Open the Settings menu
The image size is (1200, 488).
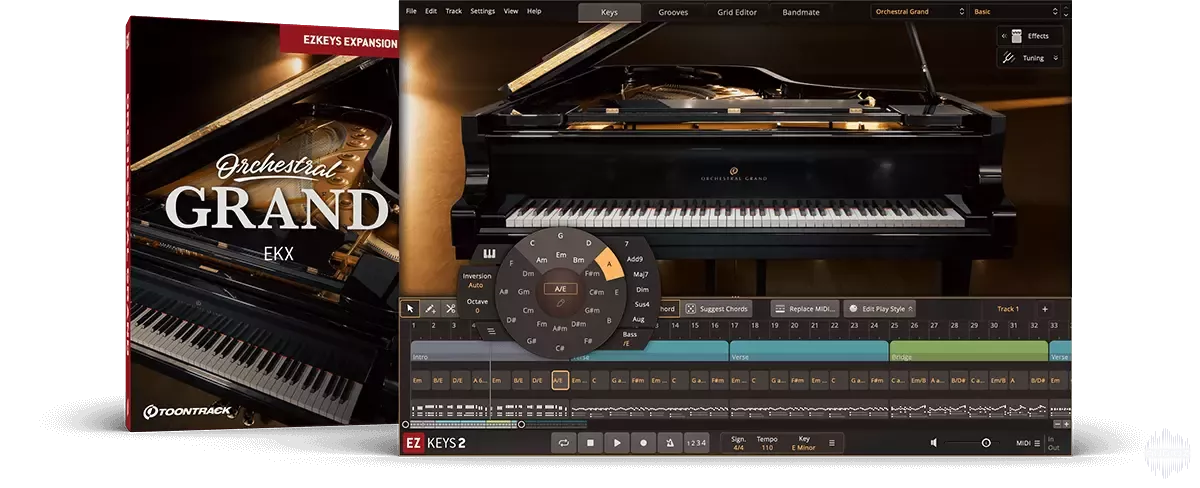(x=483, y=11)
